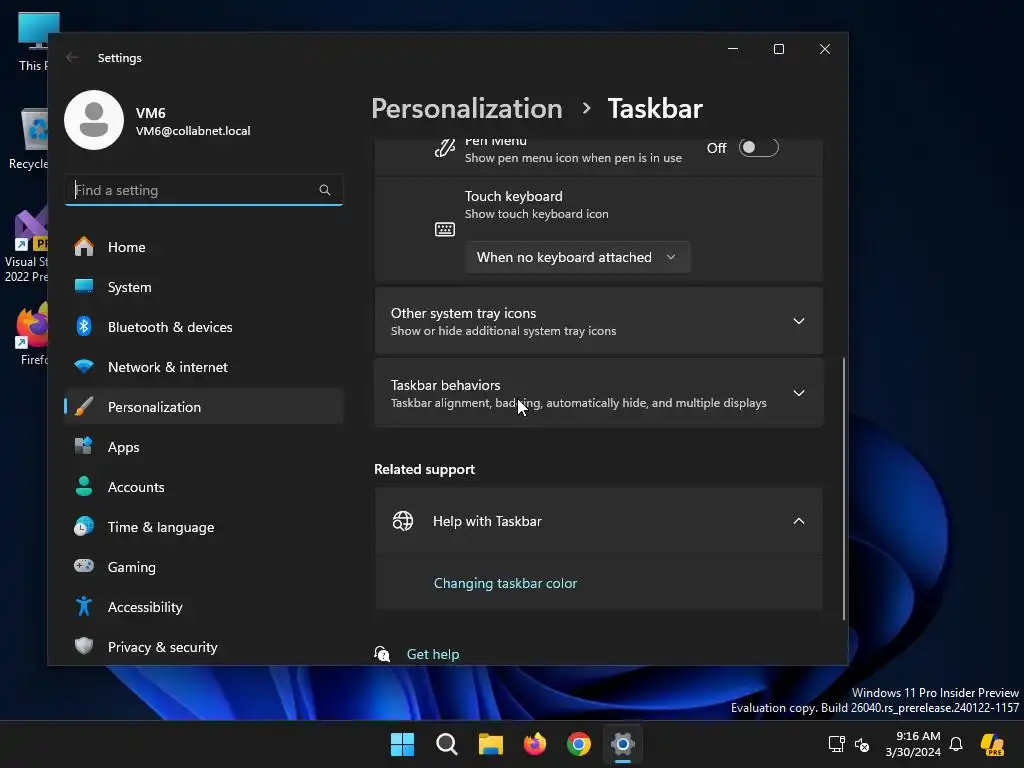Click the Firefox desktop shortcut
Screen dimensions: 1024x768
[x=33, y=333]
